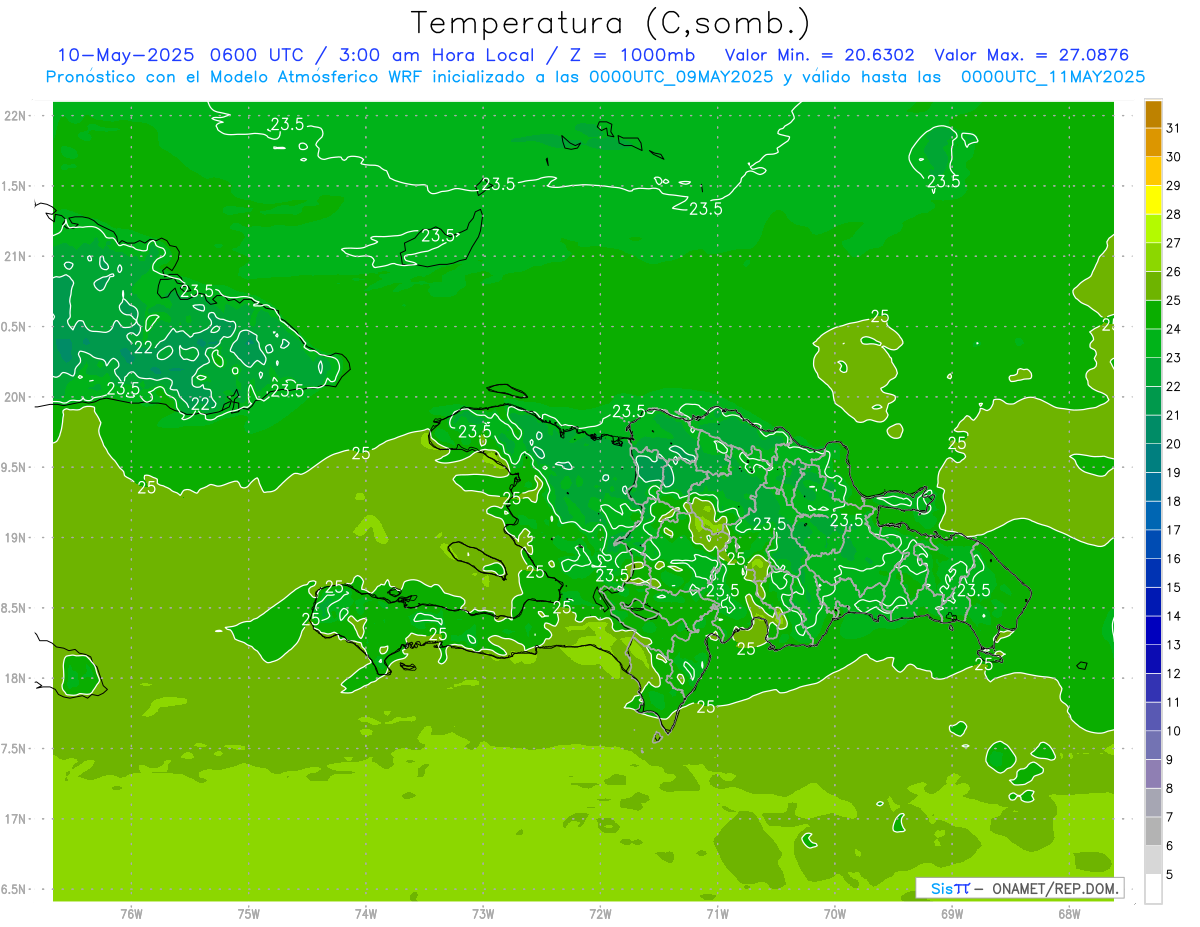Click the '0000UTC_09MAY2025' initialization time
This screenshot has width=1200, height=927.
682,76
